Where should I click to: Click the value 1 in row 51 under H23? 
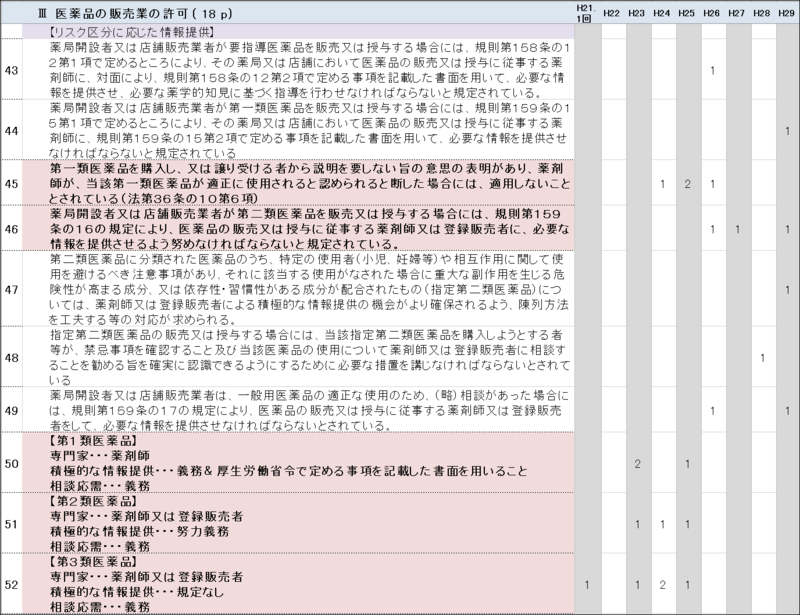[637, 524]
